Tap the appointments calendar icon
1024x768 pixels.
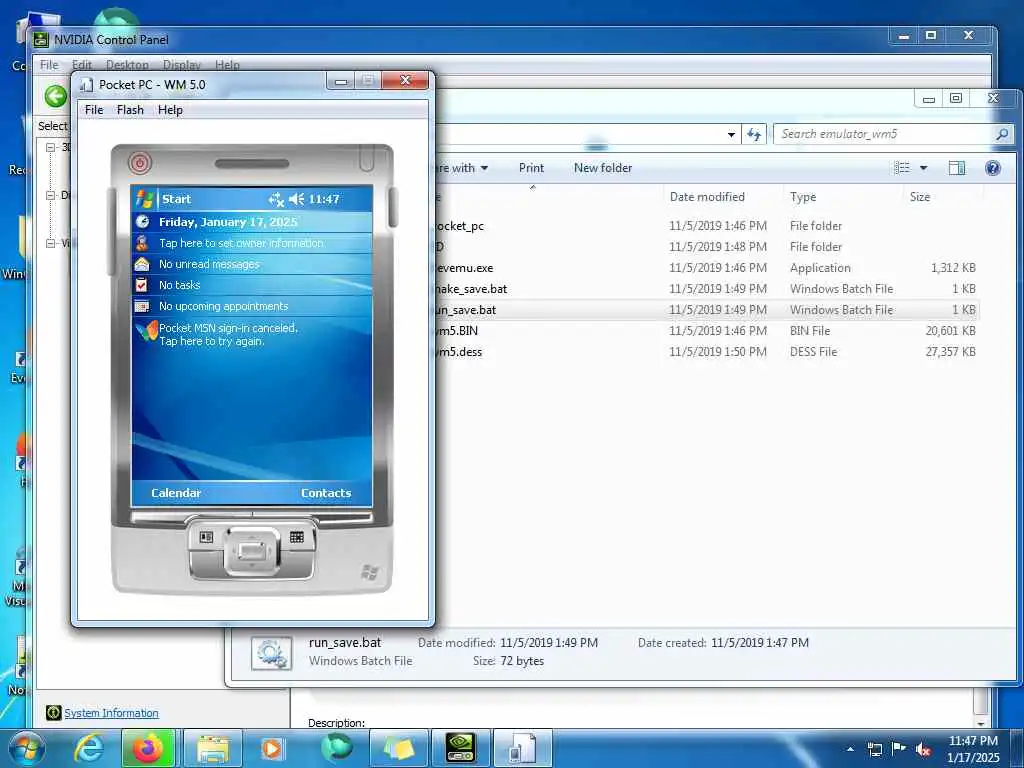coord(142,306)
